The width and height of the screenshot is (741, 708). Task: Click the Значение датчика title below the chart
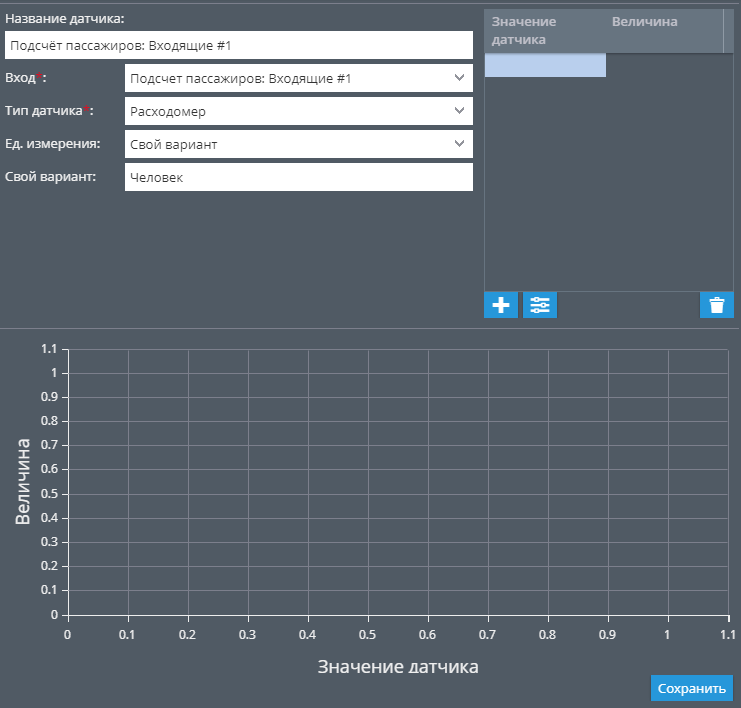coord(398,666)
